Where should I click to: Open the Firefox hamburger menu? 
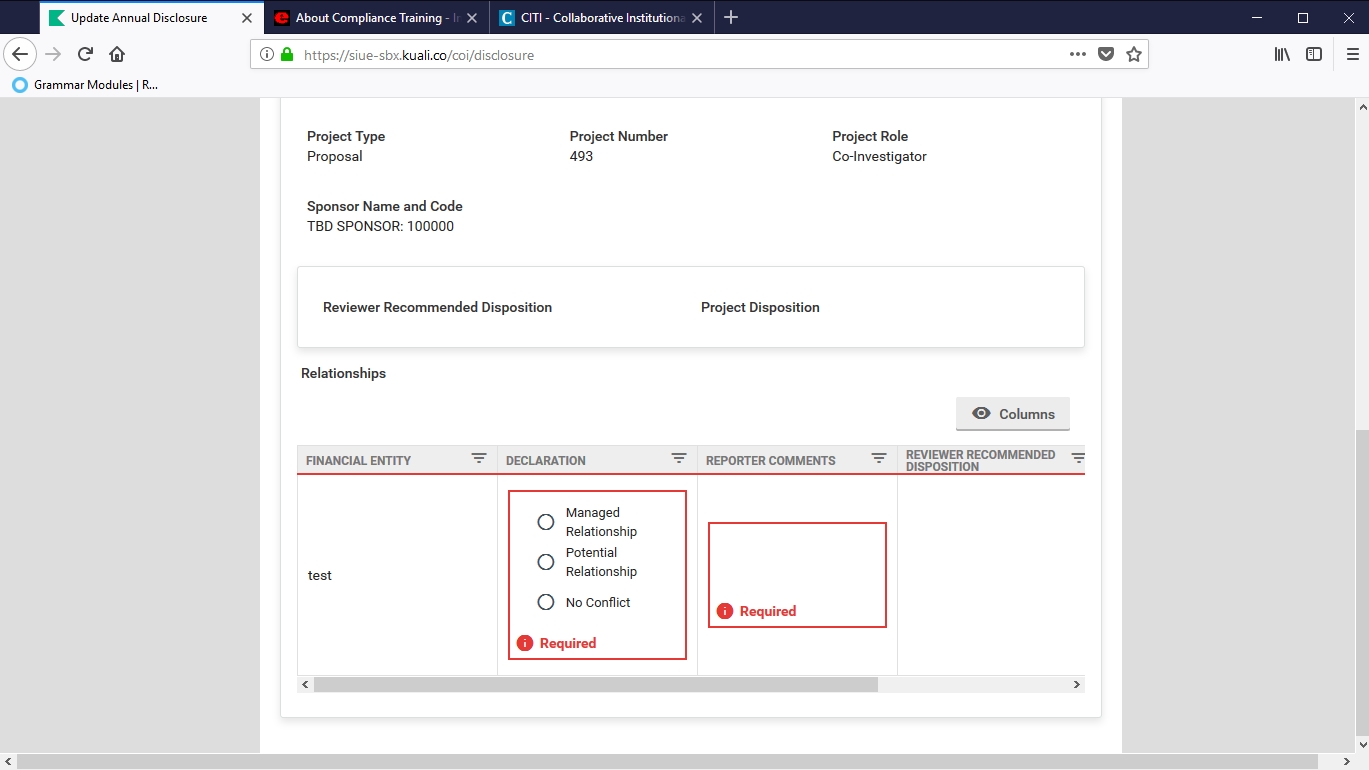tap(1352, 55)
